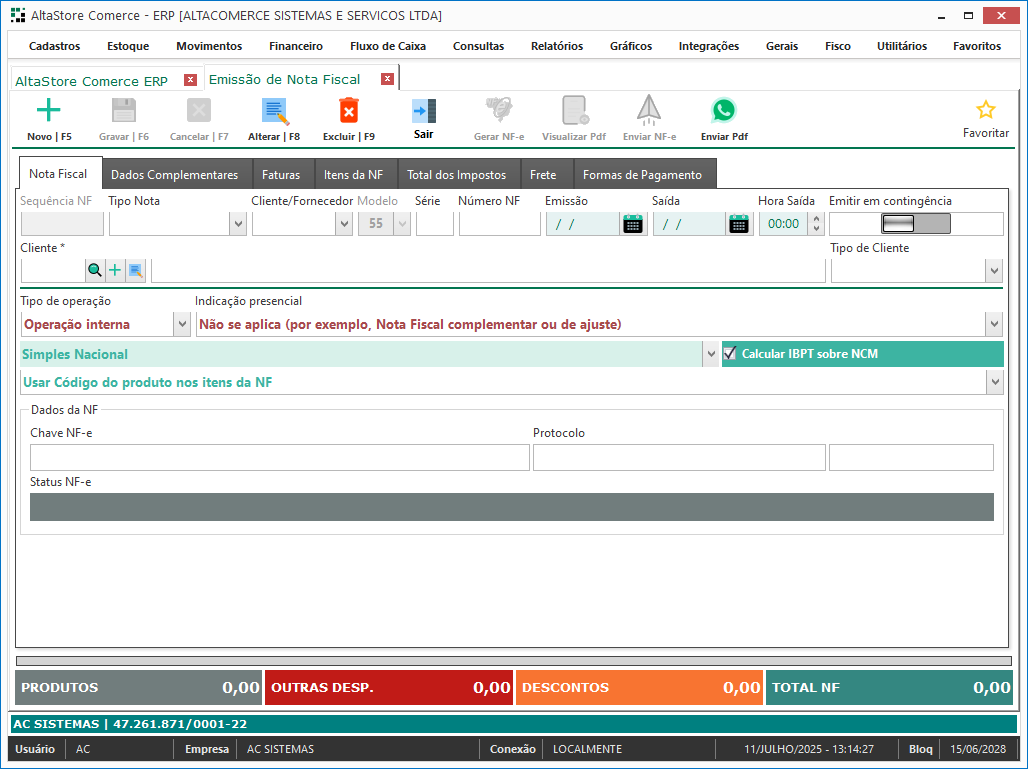Open the Gerais menu
The width and height of the screenshot is (1028, 769).
781,46
